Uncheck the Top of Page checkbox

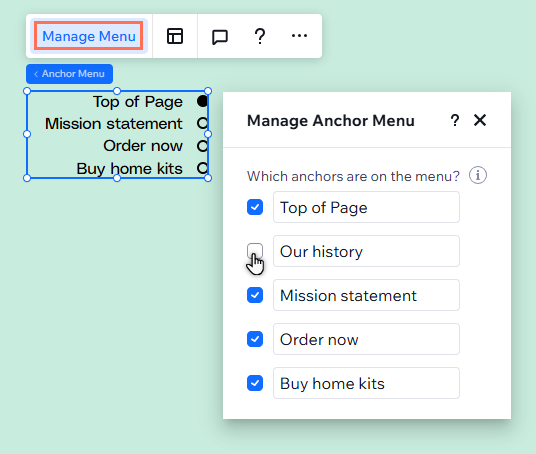click(x=255, y=207)
